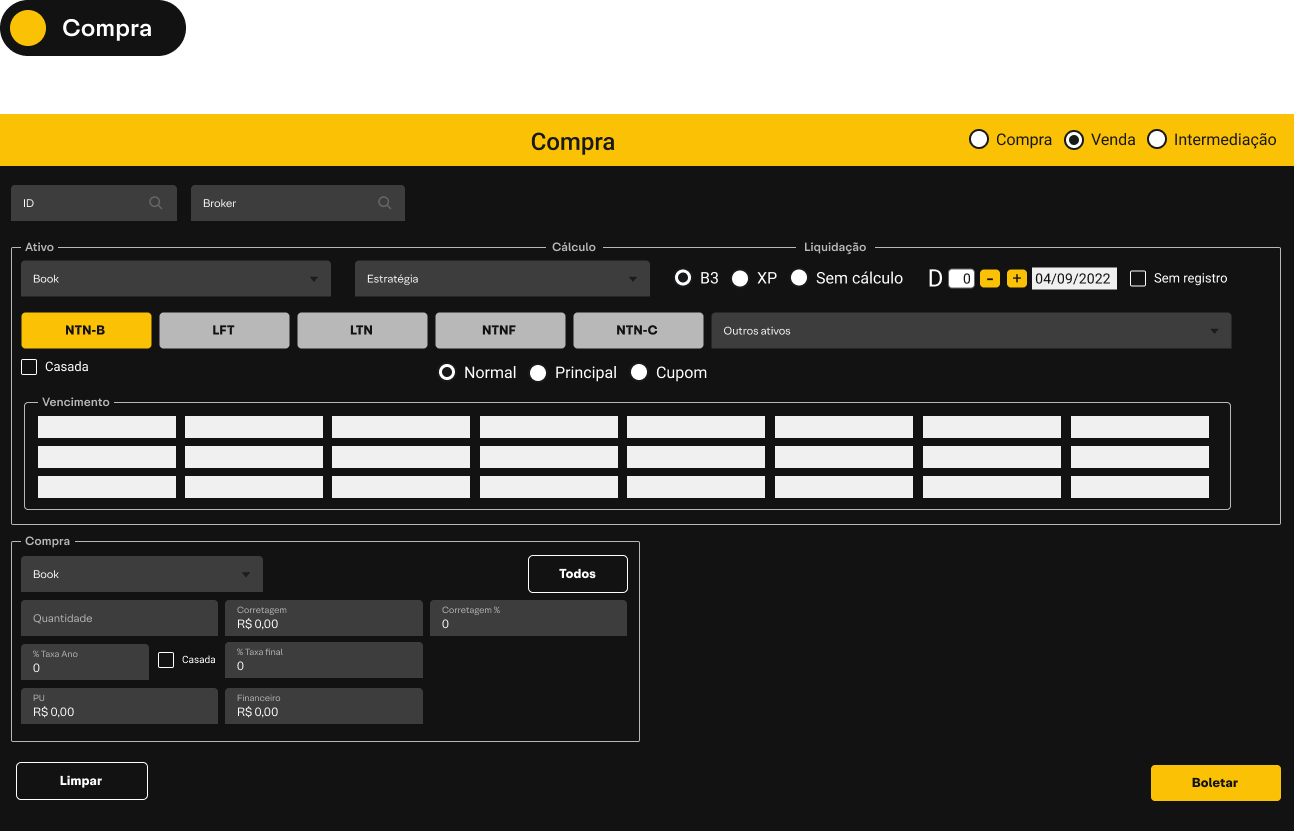Open the Book dropdown in Ativo section
1294x831 pixels.
click(x=175, y=279)
